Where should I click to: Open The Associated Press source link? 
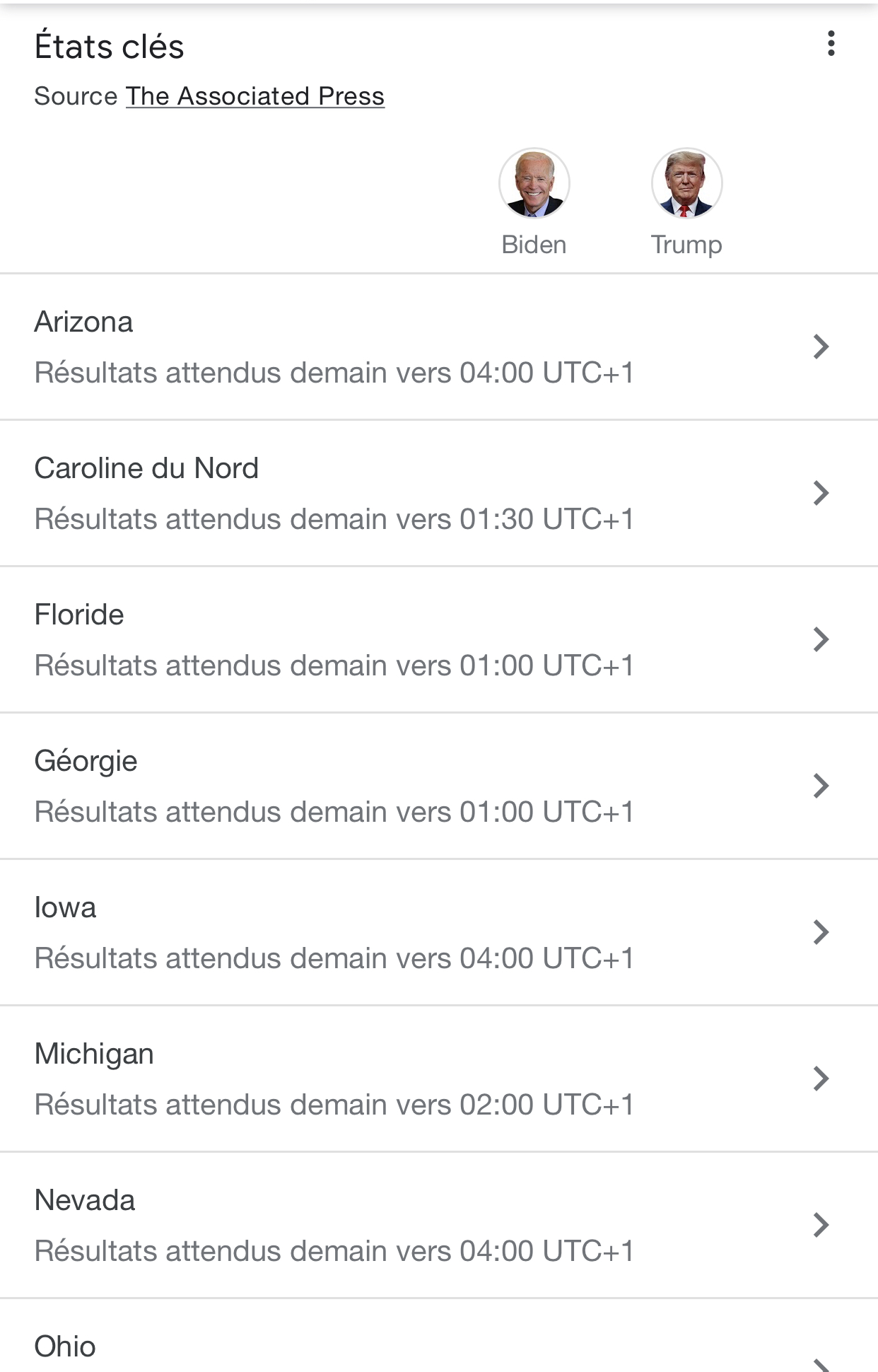[254, 96]
